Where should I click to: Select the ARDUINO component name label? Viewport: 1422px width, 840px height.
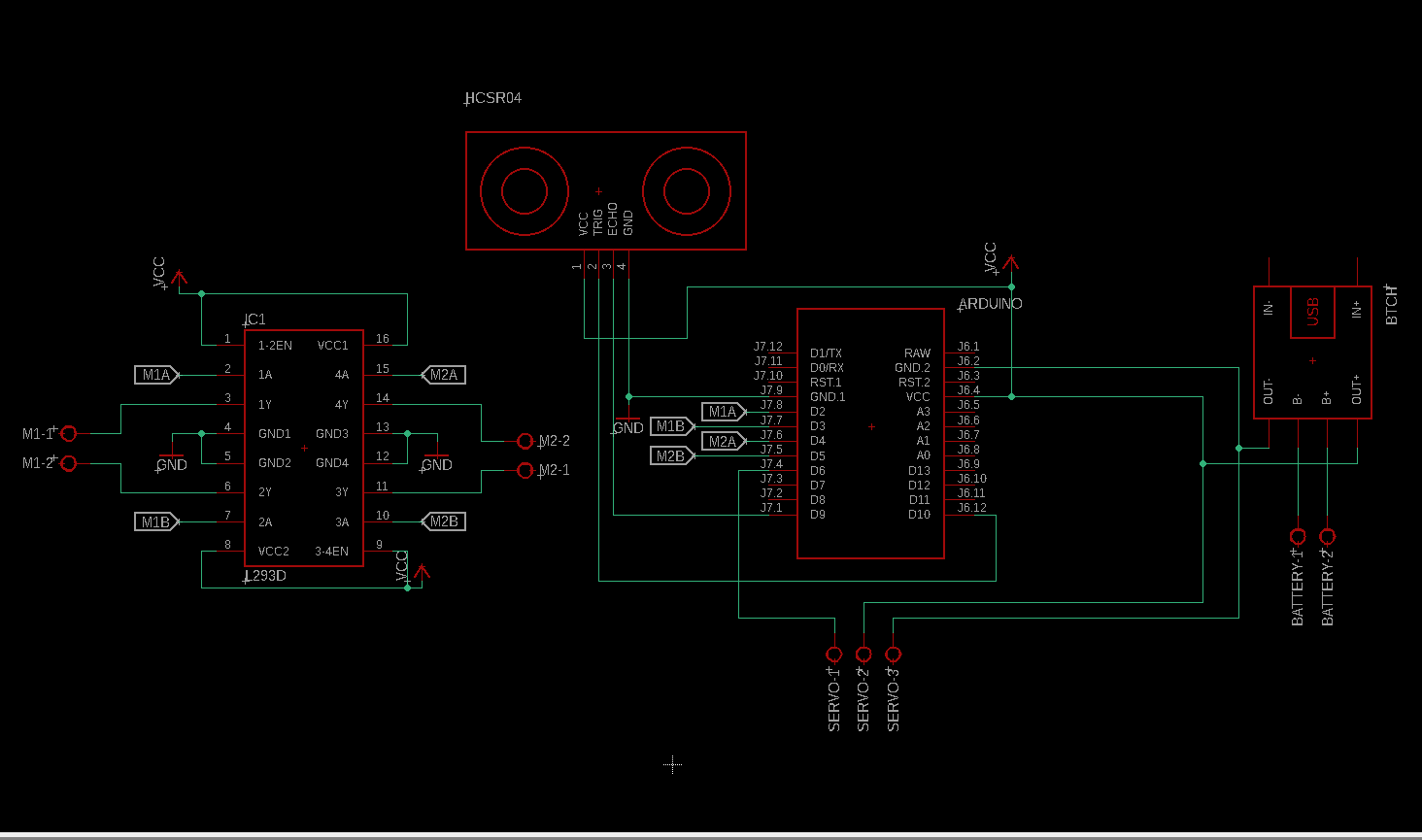pyautogui.click(x=990, y=304)
